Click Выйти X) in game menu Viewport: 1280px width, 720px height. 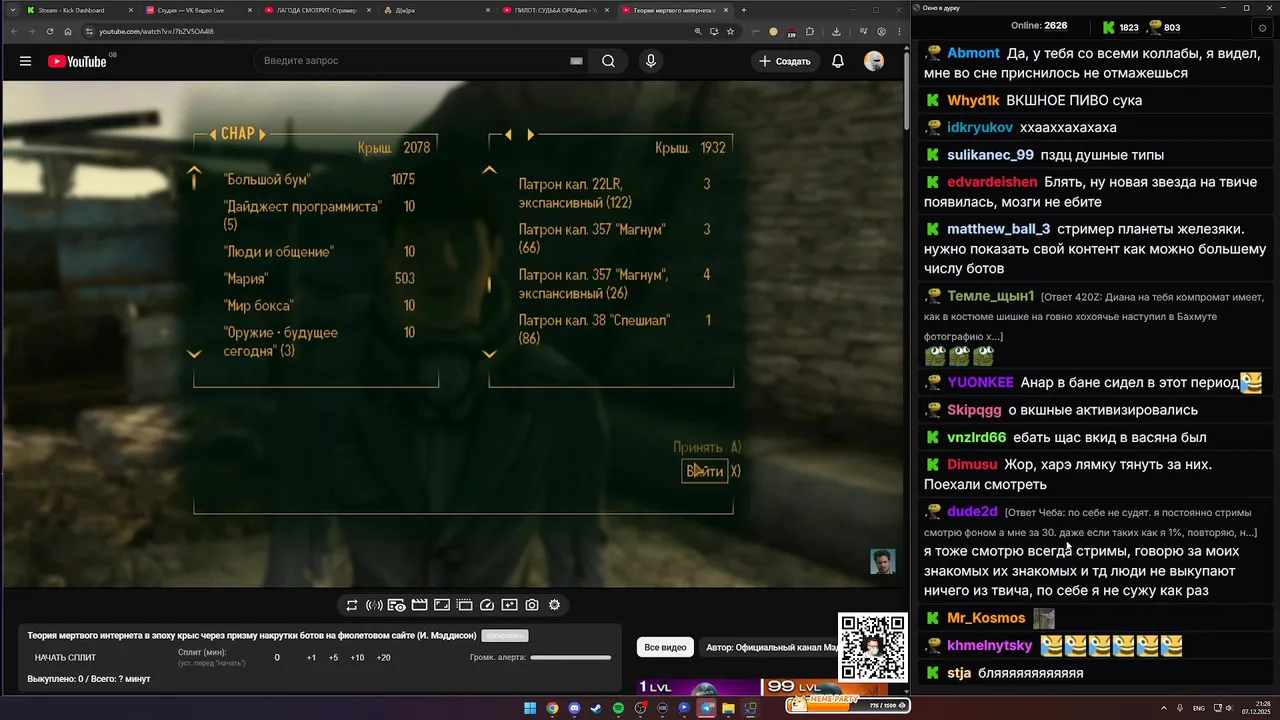[x=712, y=471]
